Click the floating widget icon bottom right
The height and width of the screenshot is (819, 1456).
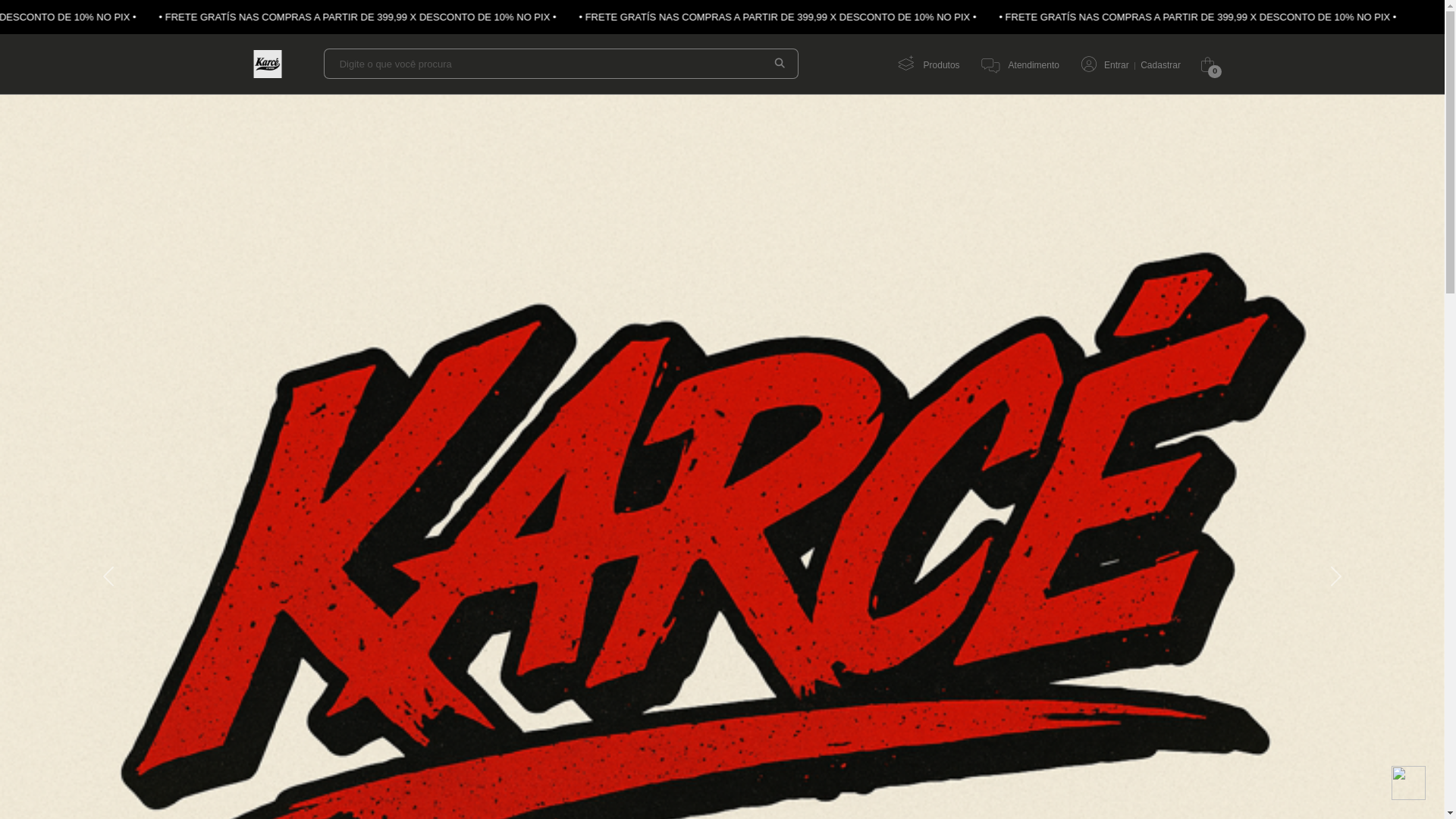1408,783
